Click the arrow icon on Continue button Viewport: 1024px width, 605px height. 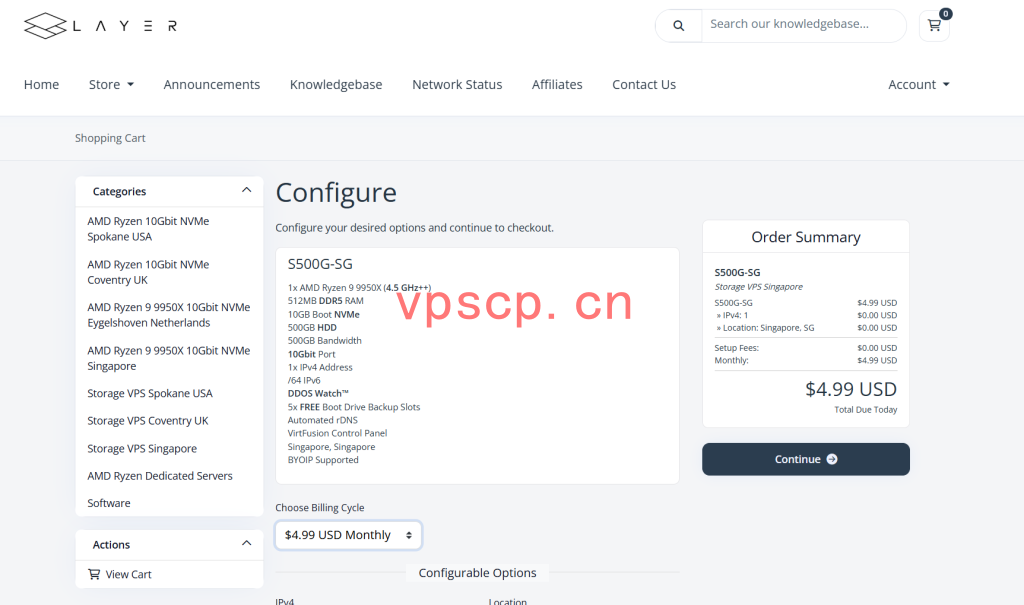pyautogui.click(x=832, y=459)
